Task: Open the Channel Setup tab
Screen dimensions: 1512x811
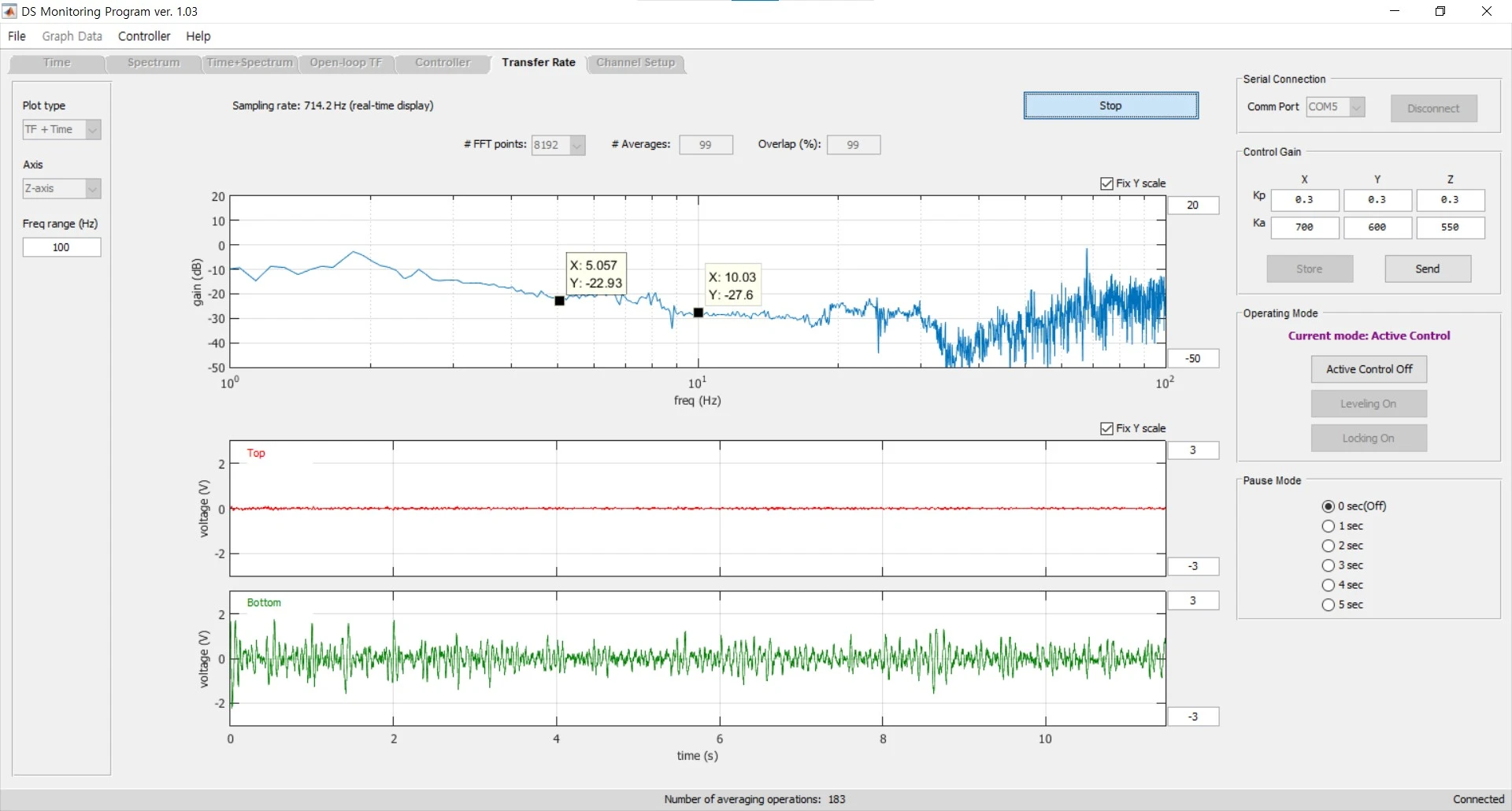Action: tap(636, 63)
